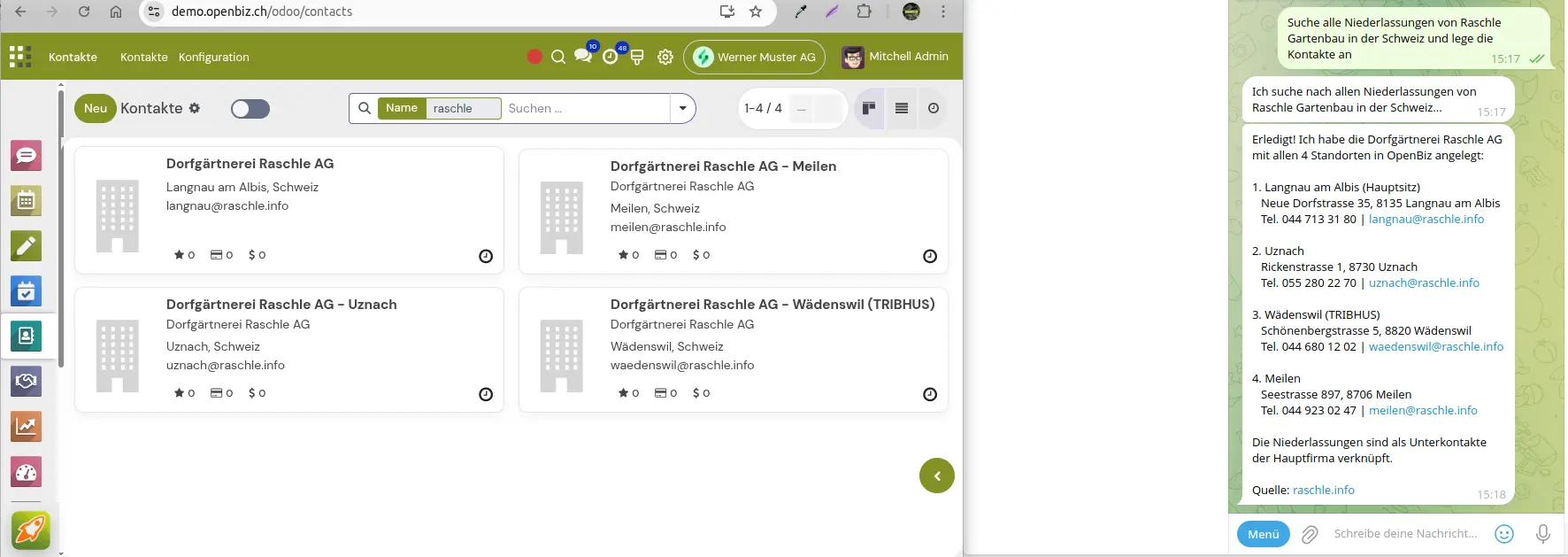Open chat messages icon in navbar
Image resolution: width=1568 pixels, height=557 pixels.
point(582,56)
